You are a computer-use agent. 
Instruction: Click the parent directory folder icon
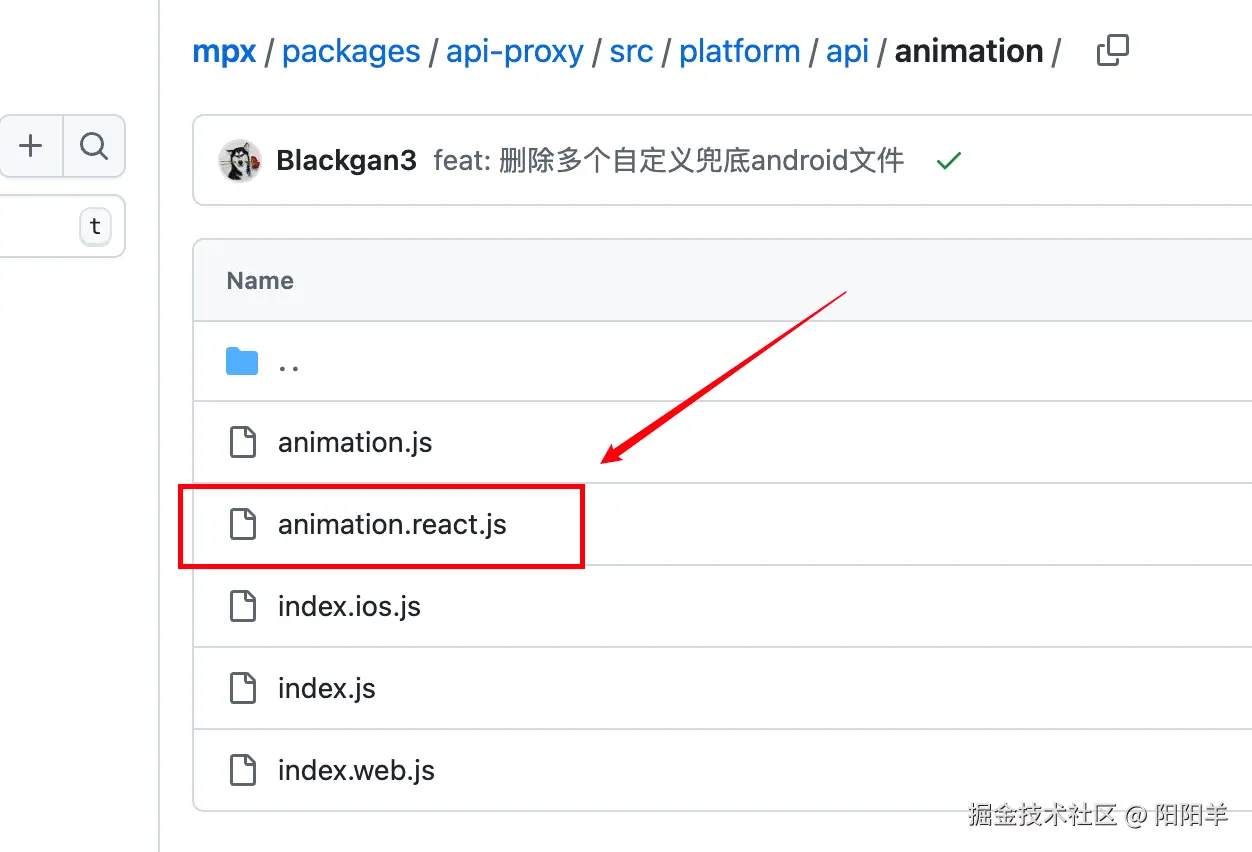[x=242, y=362]
